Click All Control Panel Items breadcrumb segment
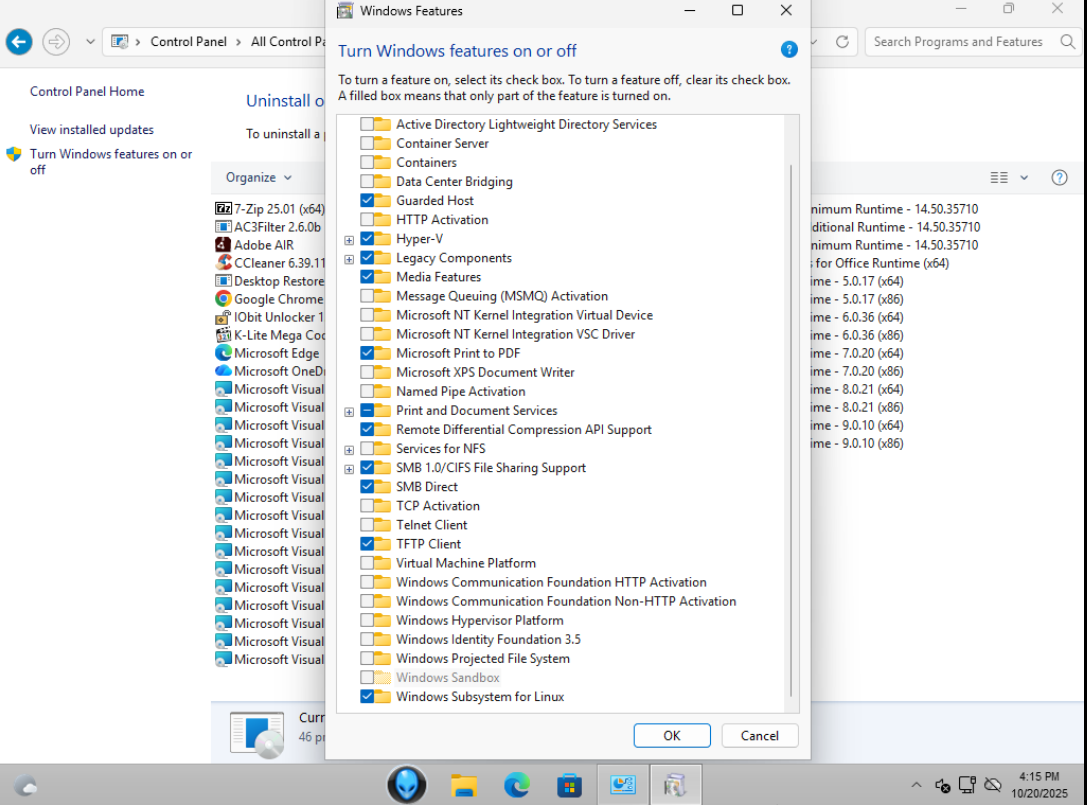The height and width of the screenshot is (805, 1087). (287, 42)
